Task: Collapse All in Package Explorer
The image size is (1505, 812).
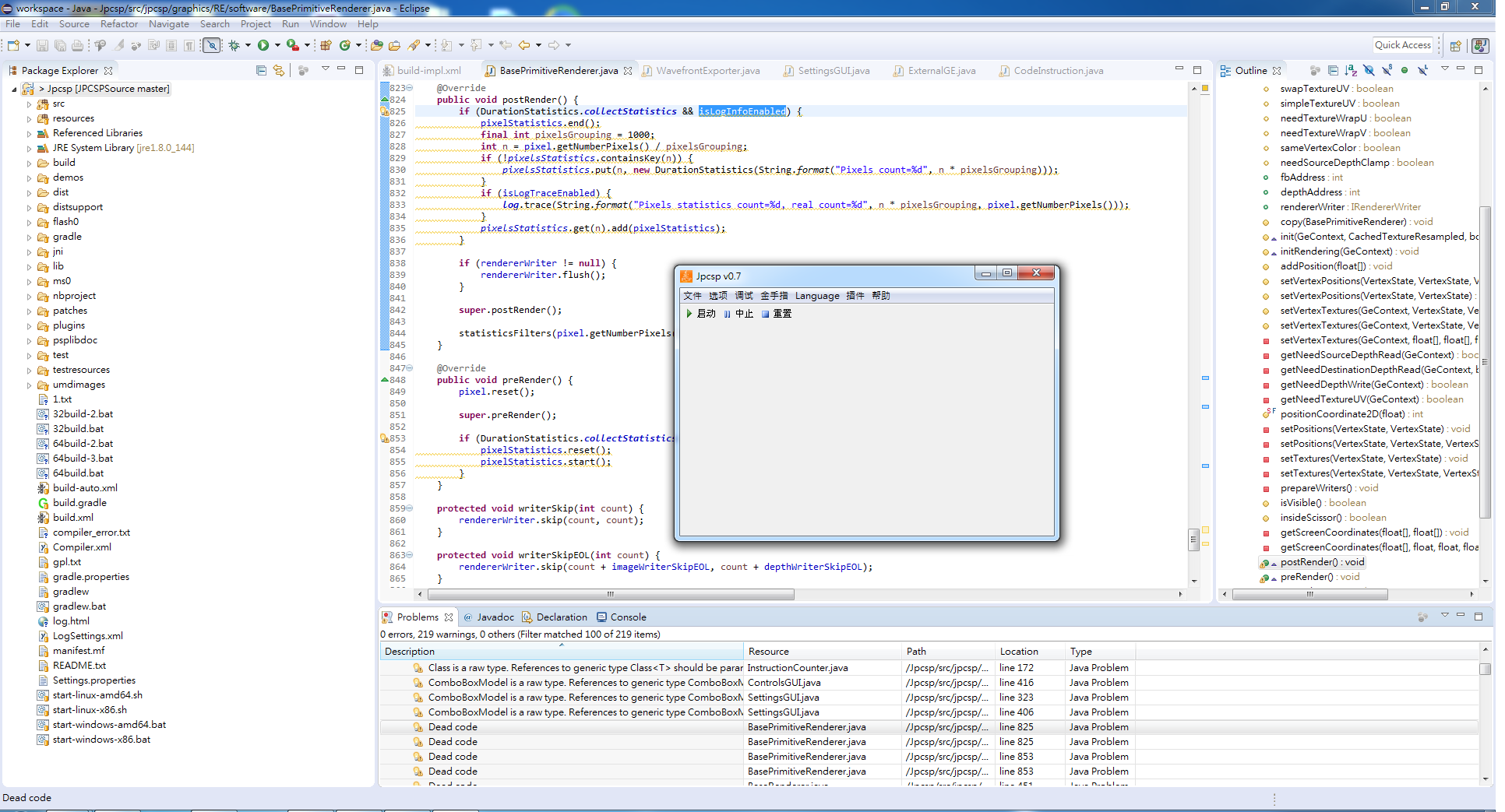Action: pos(261,71)
